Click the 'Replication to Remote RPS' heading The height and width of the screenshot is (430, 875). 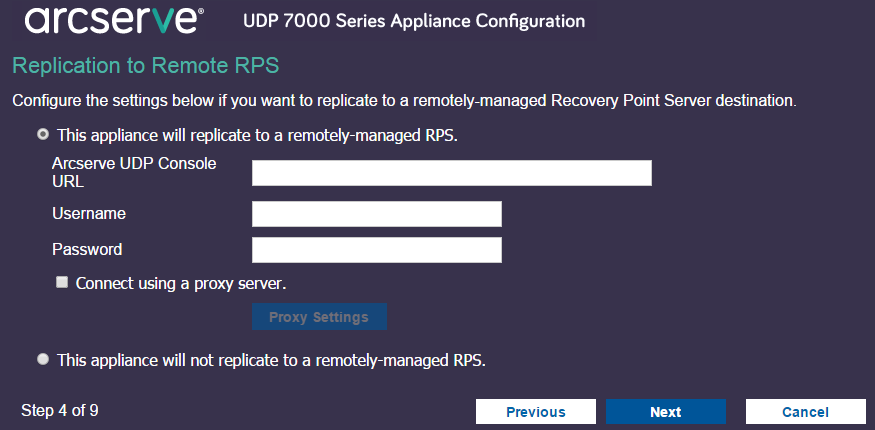(145, 67)
